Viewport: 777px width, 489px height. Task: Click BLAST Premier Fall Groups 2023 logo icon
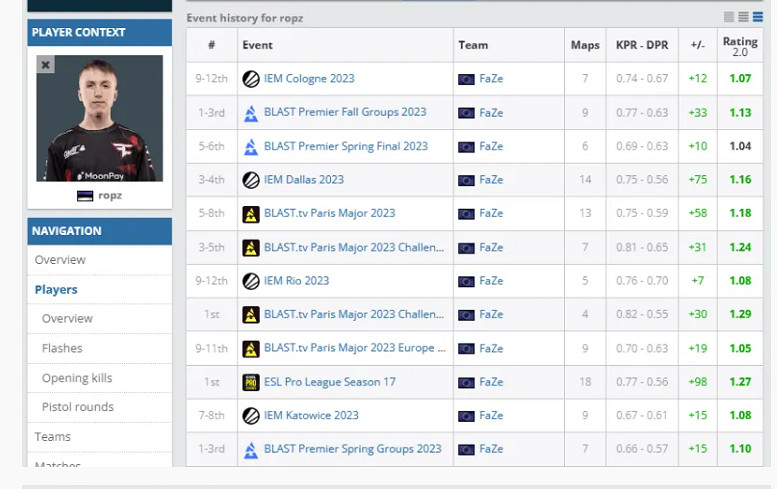(251, 113)
